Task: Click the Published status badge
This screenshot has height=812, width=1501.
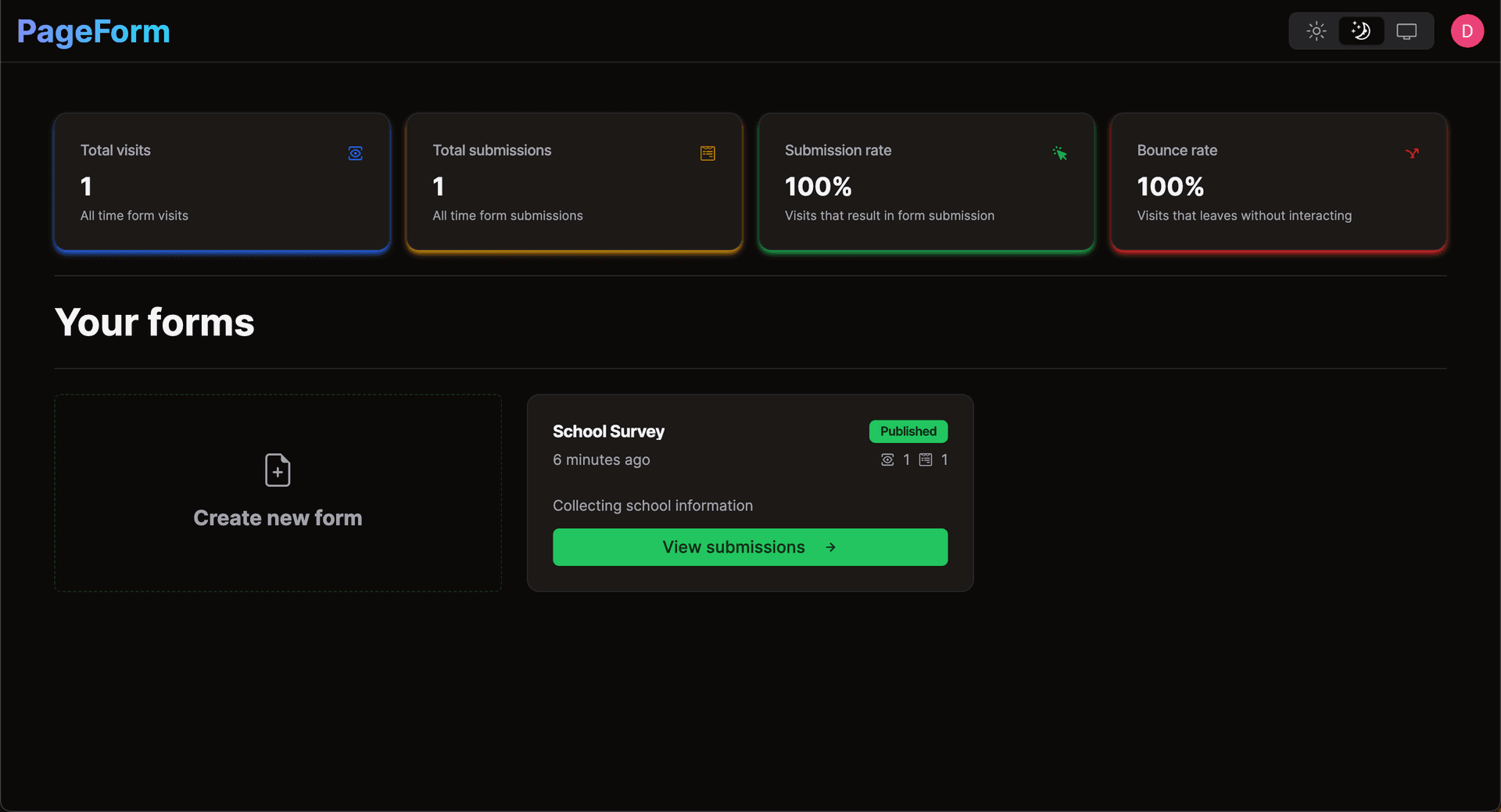Action: click(x=908, y=431)
